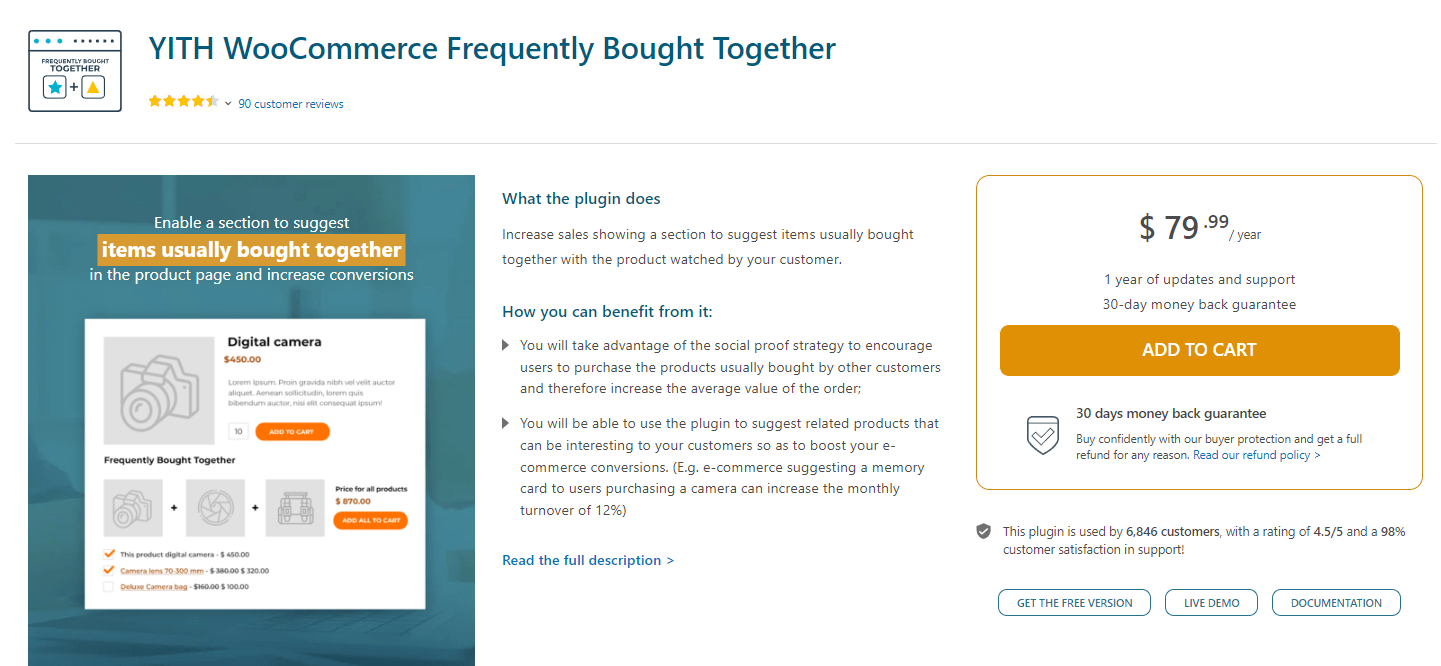Click the quantity field showing 10
Image resolution: width=1441 pixels, height=666 pixels.
238,431
